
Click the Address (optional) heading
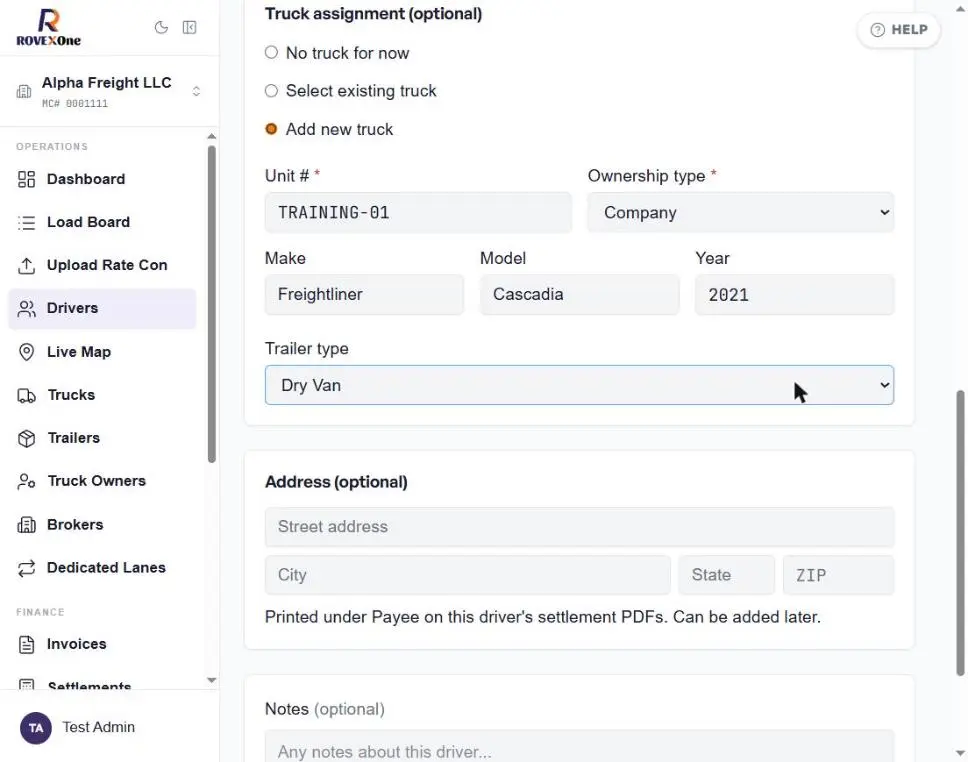pos(336,482)
